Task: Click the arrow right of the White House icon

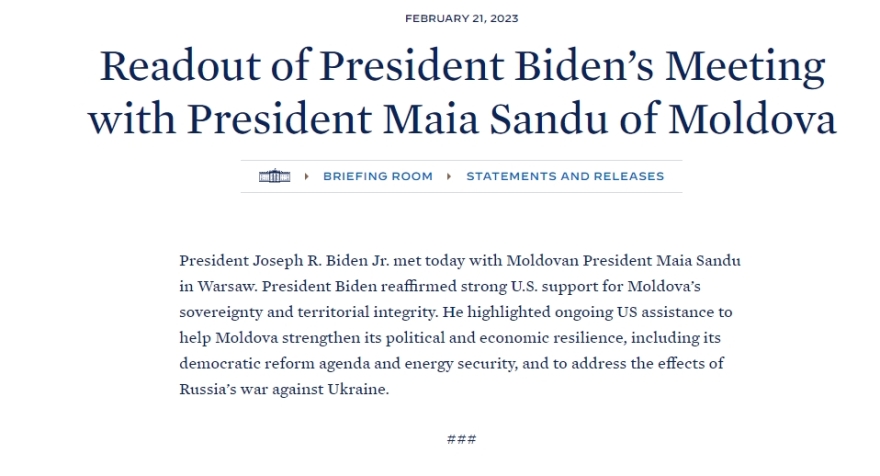Action: click(306, 176)
